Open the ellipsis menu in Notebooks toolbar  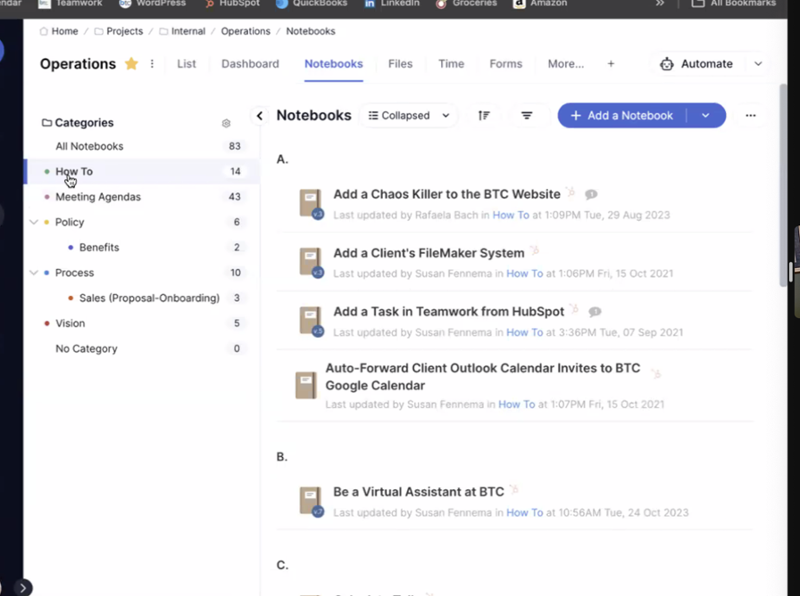[x=750, y=116]
